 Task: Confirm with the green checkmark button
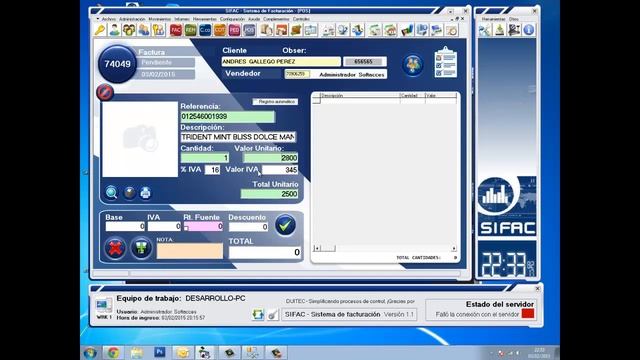(x=285, y=225)
